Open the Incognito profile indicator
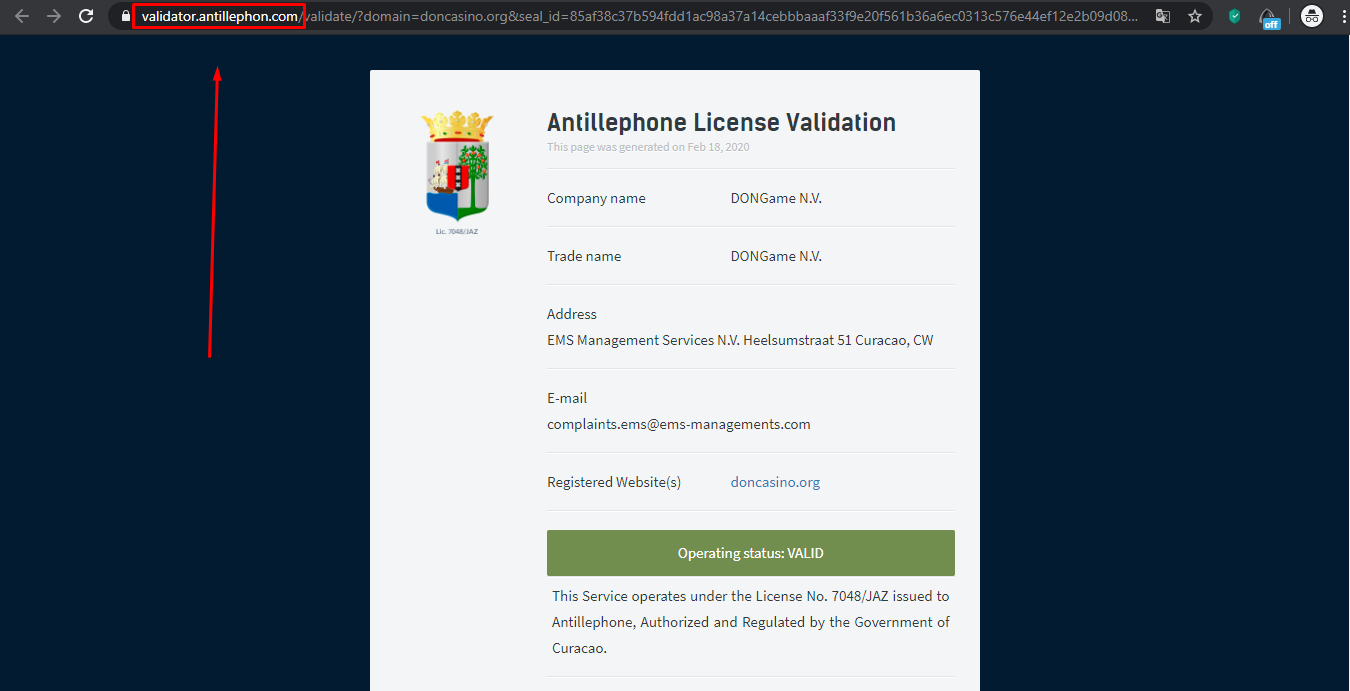This screenshot has height=691, width=1350. pos(1311,16)
